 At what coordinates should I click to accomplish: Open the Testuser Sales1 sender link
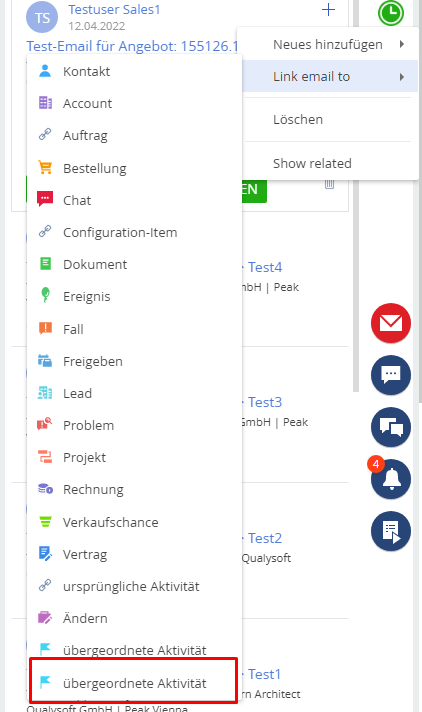[x=114, y=10]
